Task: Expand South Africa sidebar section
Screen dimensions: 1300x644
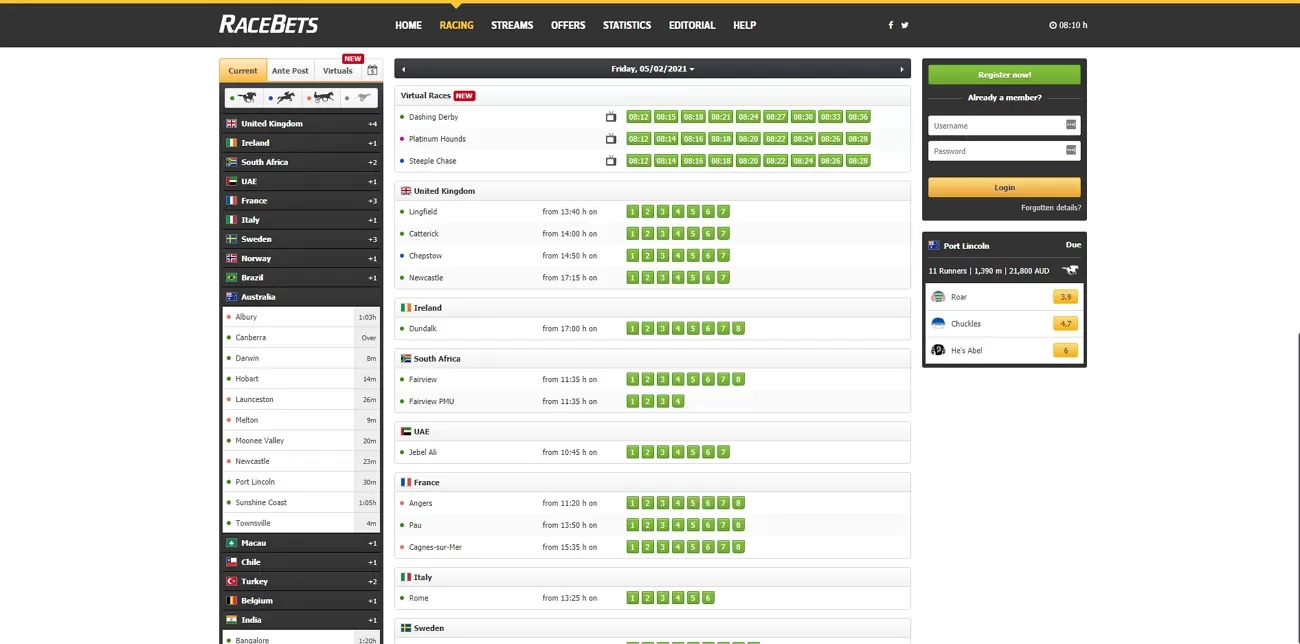Action: [x=301, y=162]
